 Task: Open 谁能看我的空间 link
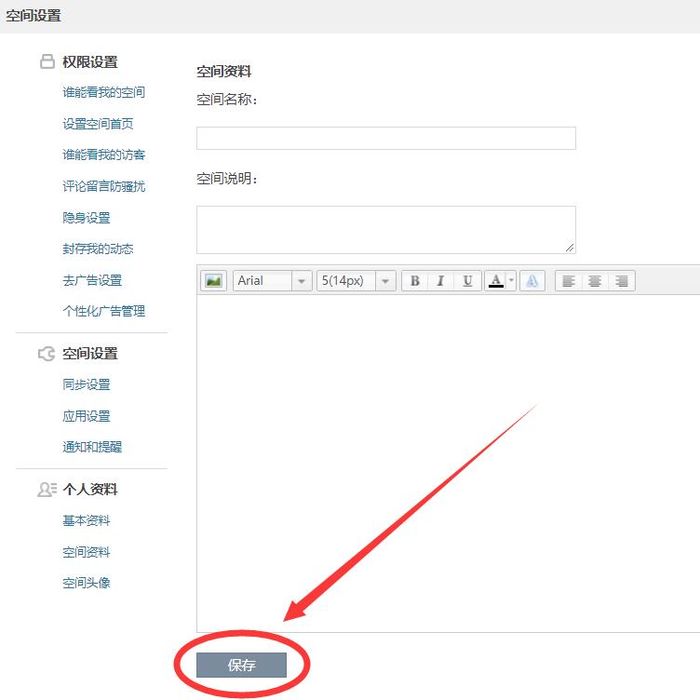pos(104,92)
